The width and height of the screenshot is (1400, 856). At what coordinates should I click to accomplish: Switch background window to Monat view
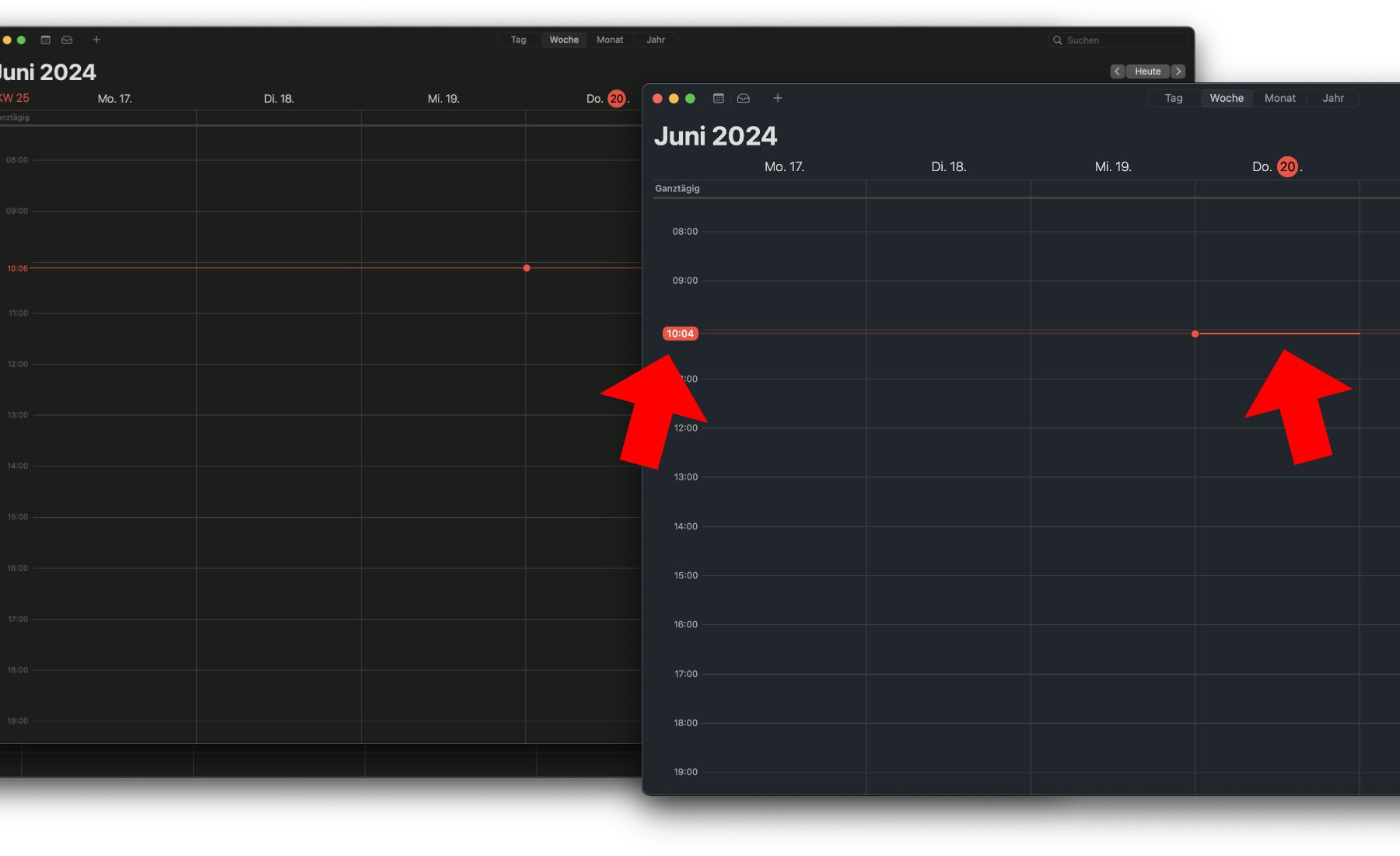[610, 40]
